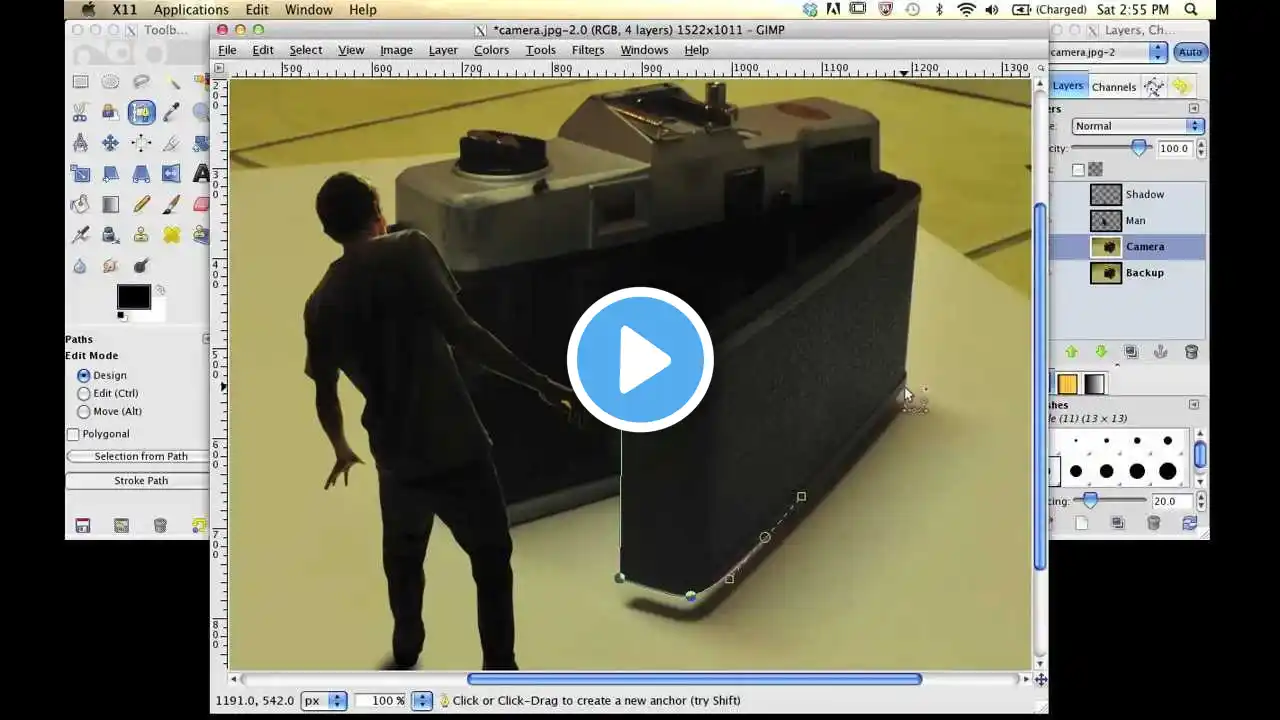The image size is (1280, 720).
Task: Open the Filters menu
Action: pyautogui.click(x=588, y=50)
